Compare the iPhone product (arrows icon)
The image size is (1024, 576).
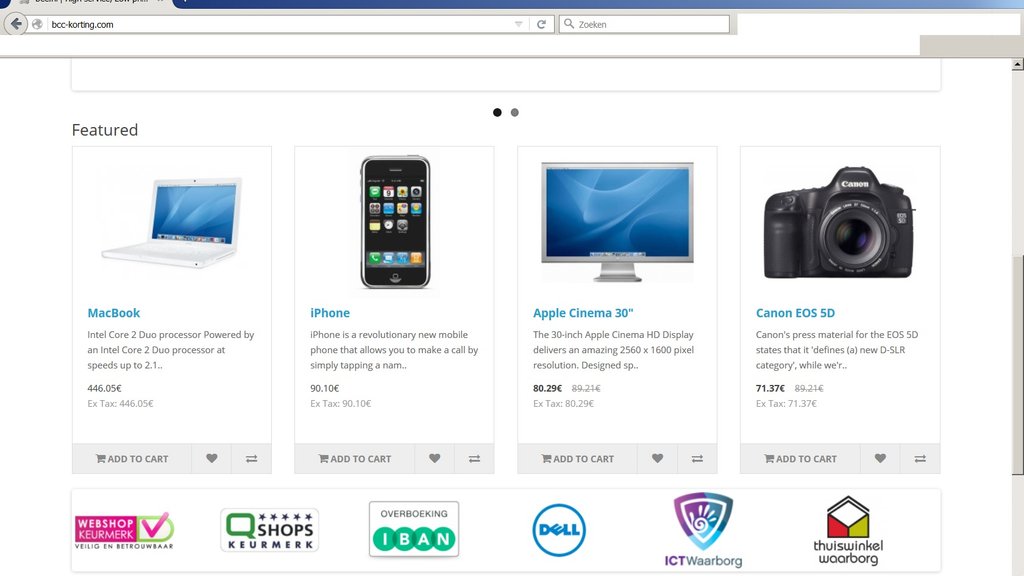(x=474, y=458)
